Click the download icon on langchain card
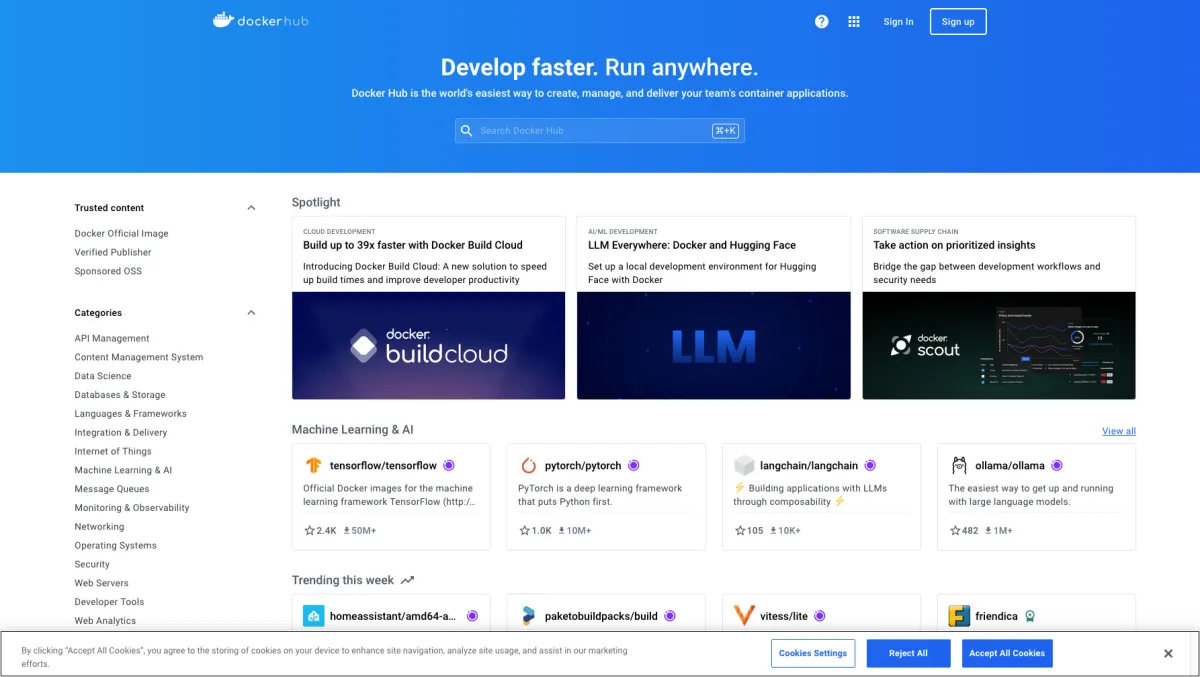Viewport: 1200px width, 677px height. tap(773, 531)
